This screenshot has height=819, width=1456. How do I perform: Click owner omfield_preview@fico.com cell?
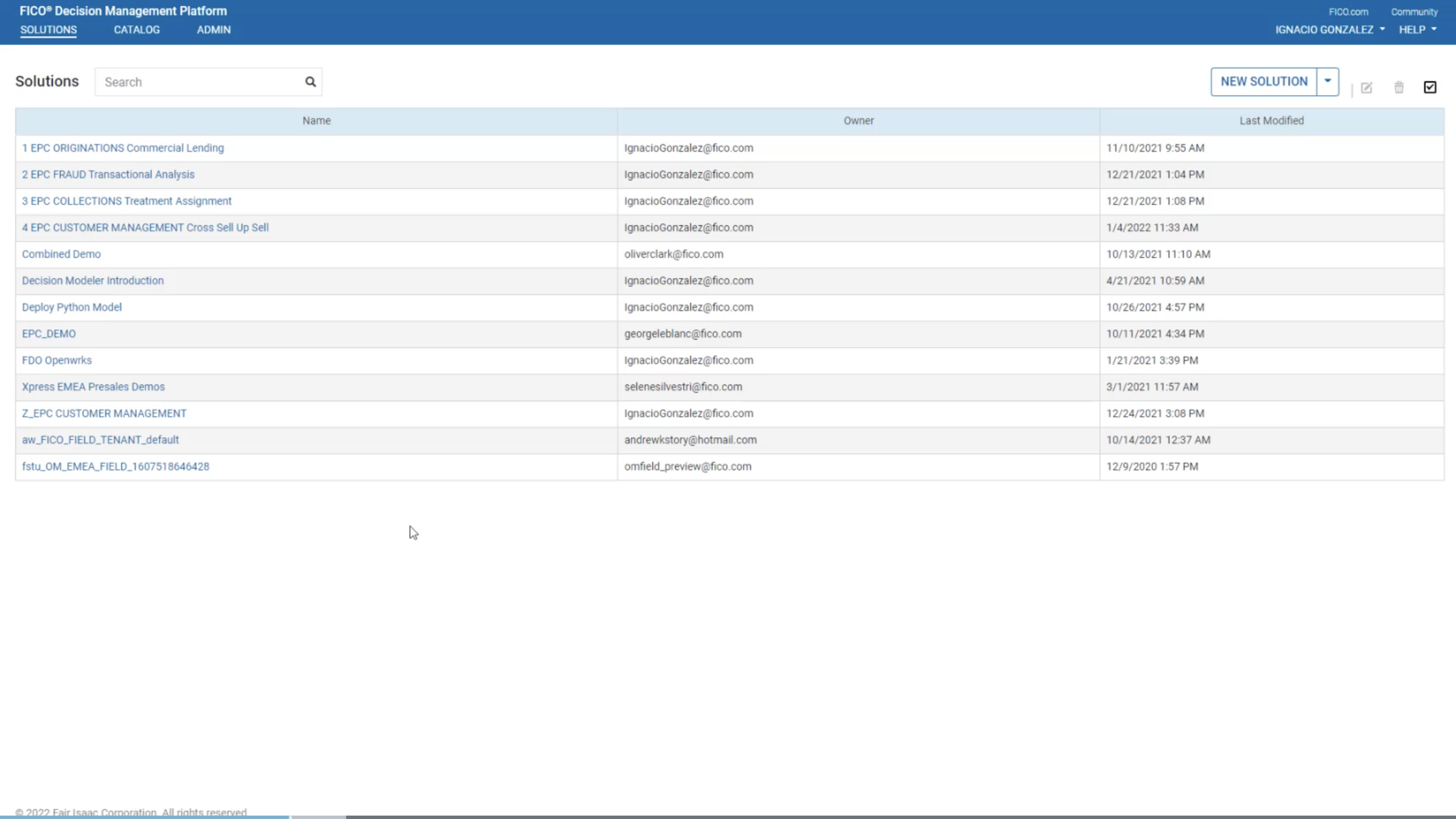point(859,466)
